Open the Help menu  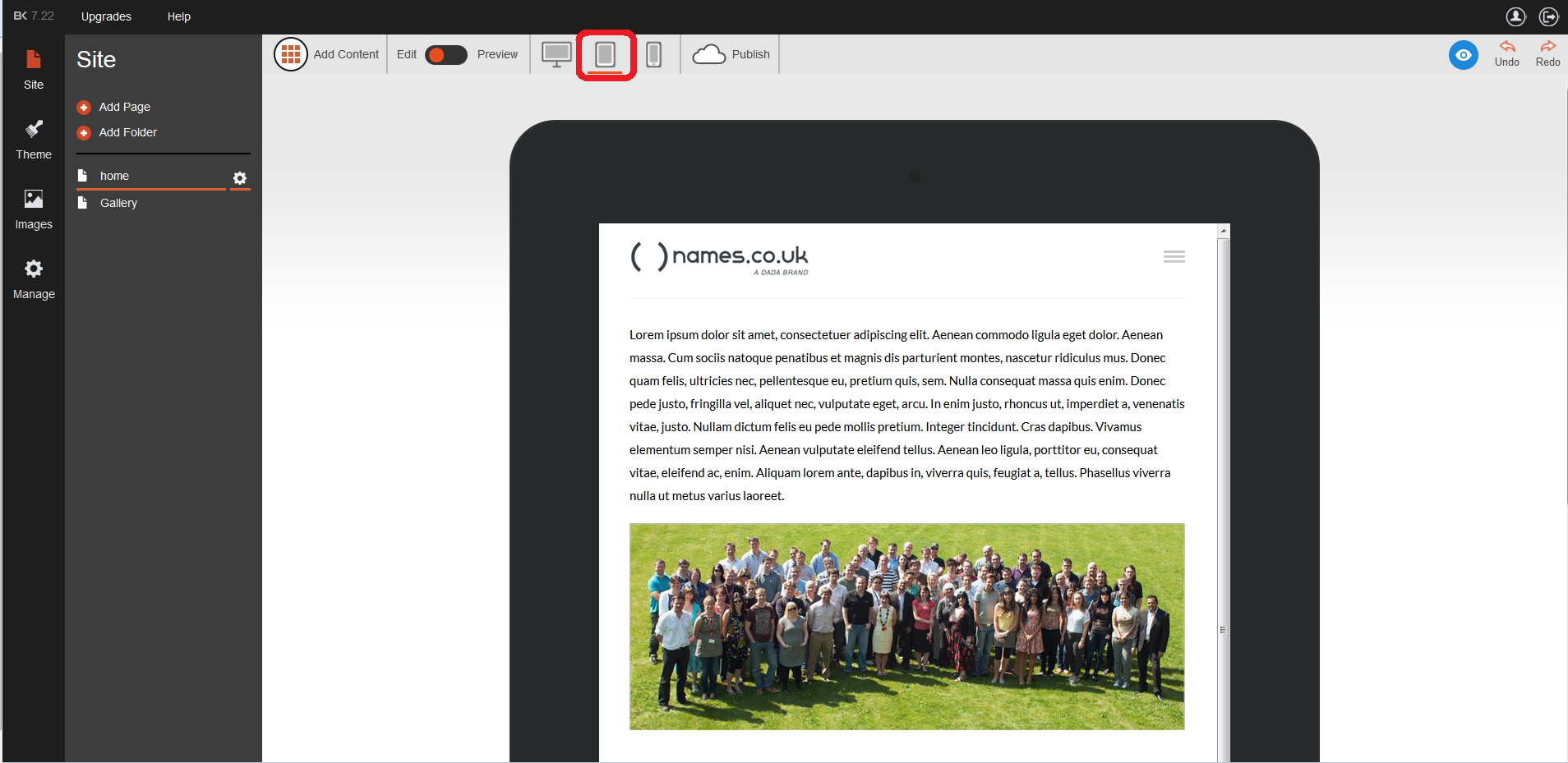coord(179,16)
